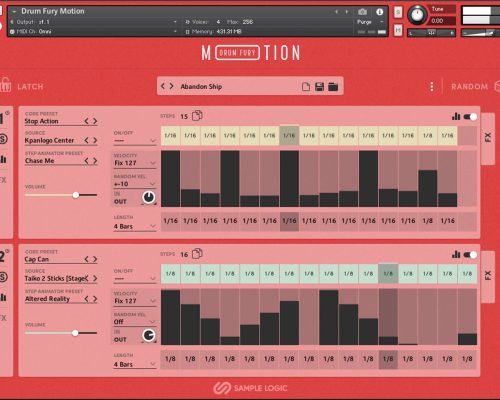500x400 pixels.
Task: Open the FX tab on the right side of track 2
Action: tap(488, 276)
